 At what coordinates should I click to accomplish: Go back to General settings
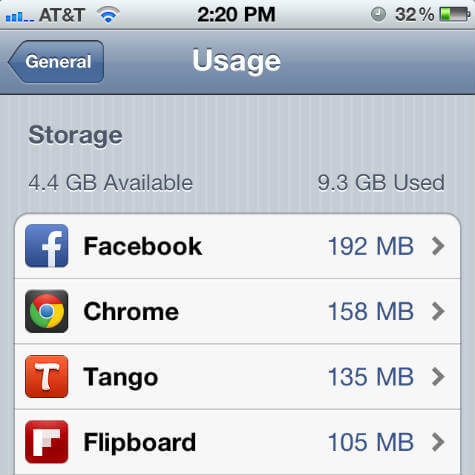[56, 62]
